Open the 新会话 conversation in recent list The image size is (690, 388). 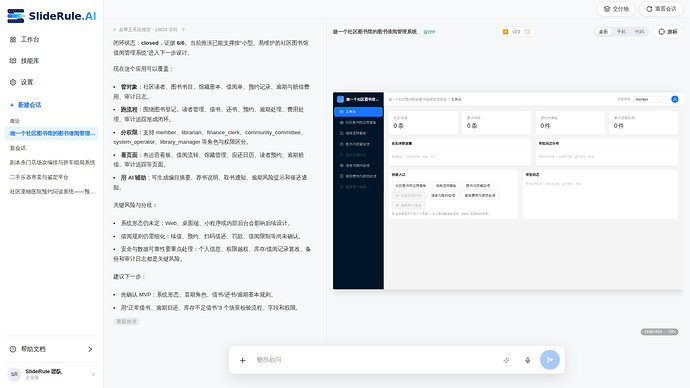[x=18, y=148]
